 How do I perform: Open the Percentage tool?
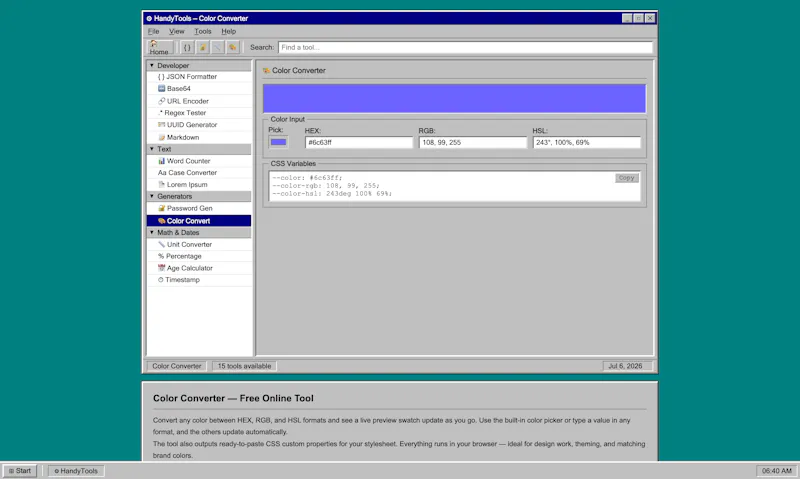(x=199, y=256)
